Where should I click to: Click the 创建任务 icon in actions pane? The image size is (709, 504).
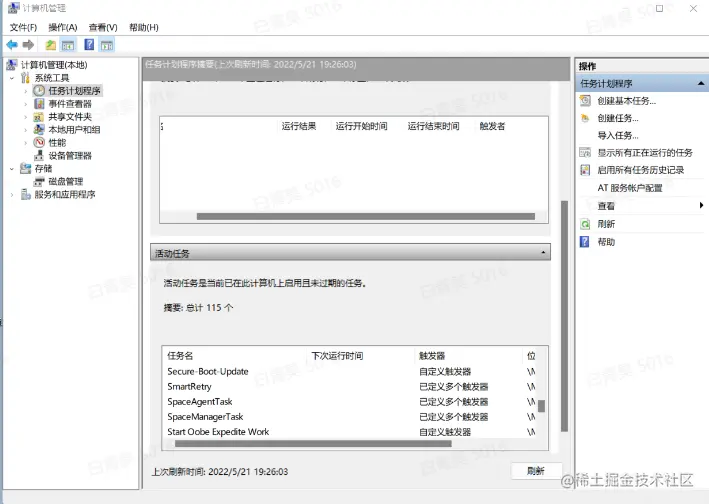coord(585,118)
